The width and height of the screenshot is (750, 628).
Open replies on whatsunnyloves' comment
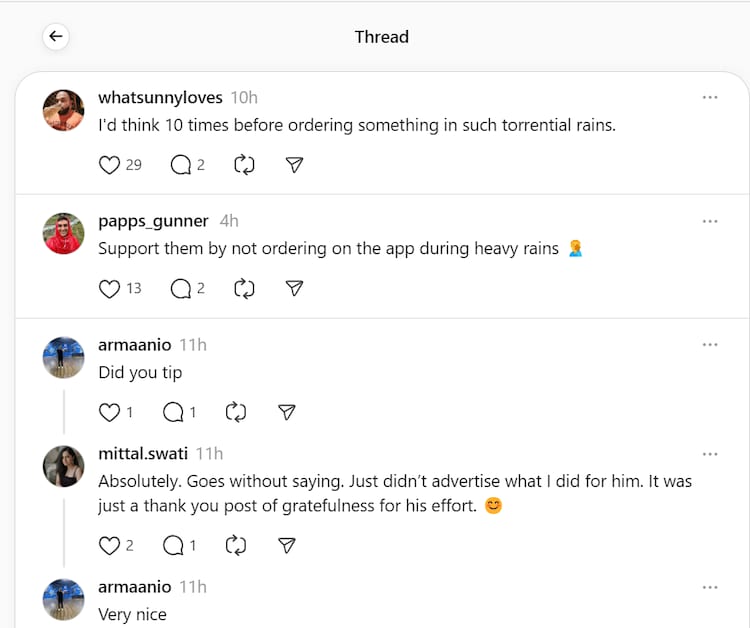tap(181, 165)
